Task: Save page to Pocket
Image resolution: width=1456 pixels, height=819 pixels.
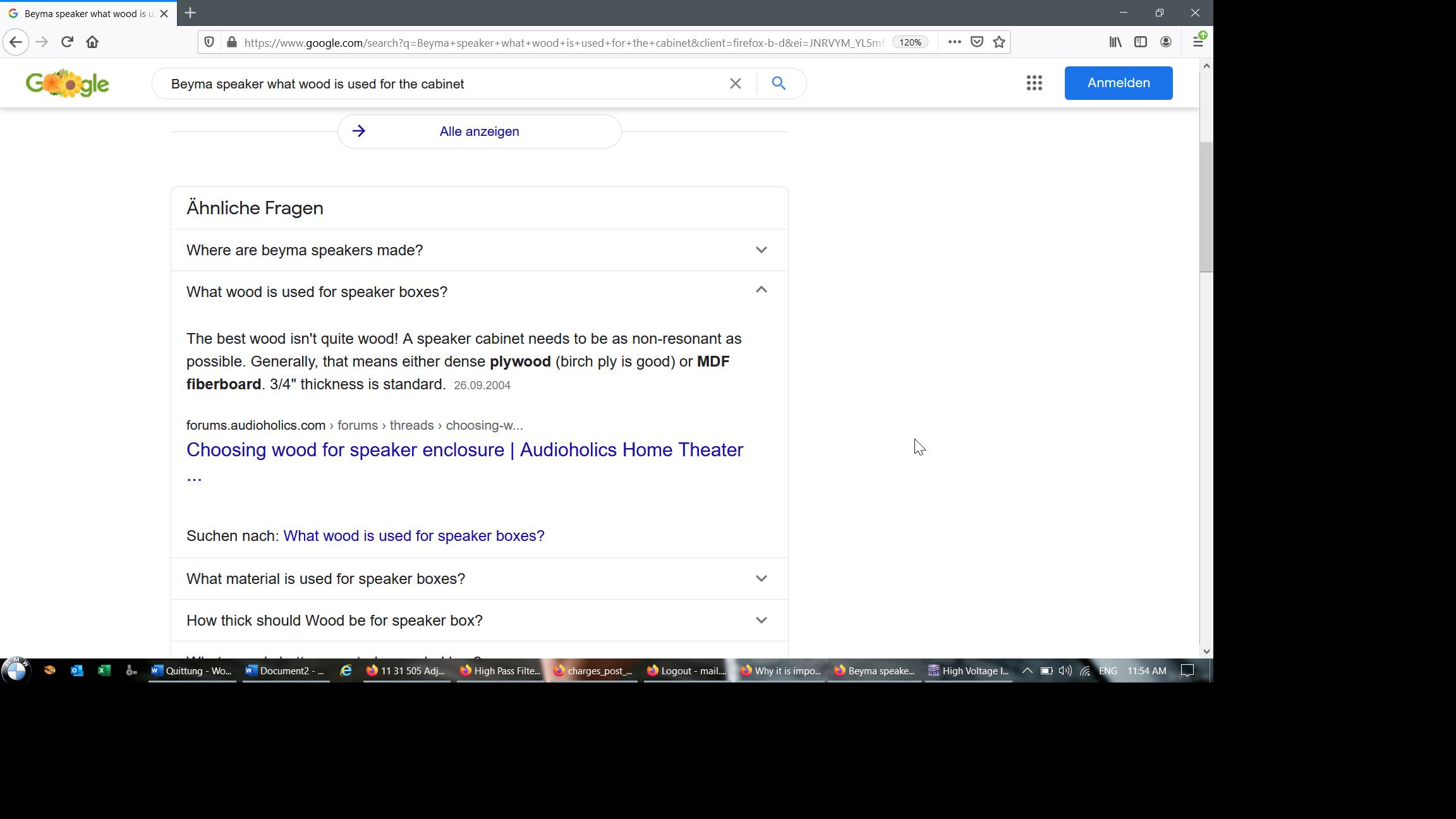Action: pyautogui.click(x=977, y=42)
